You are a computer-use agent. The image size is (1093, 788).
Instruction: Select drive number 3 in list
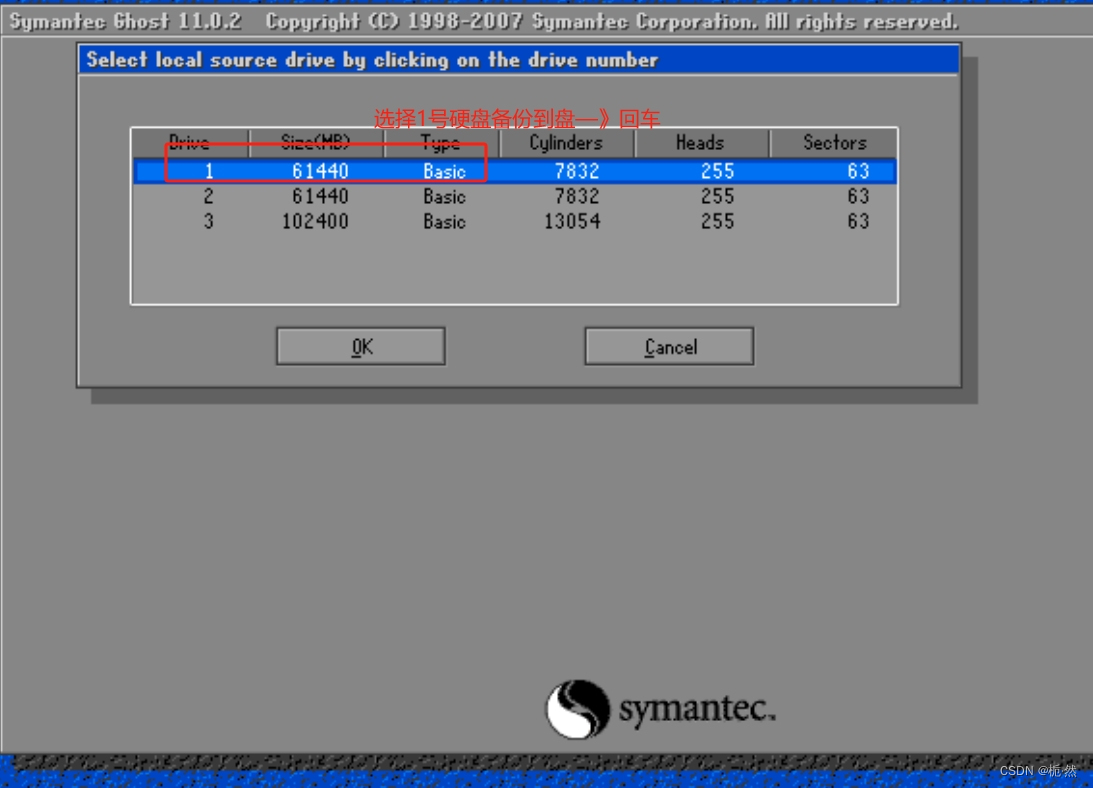pos(208,222)
